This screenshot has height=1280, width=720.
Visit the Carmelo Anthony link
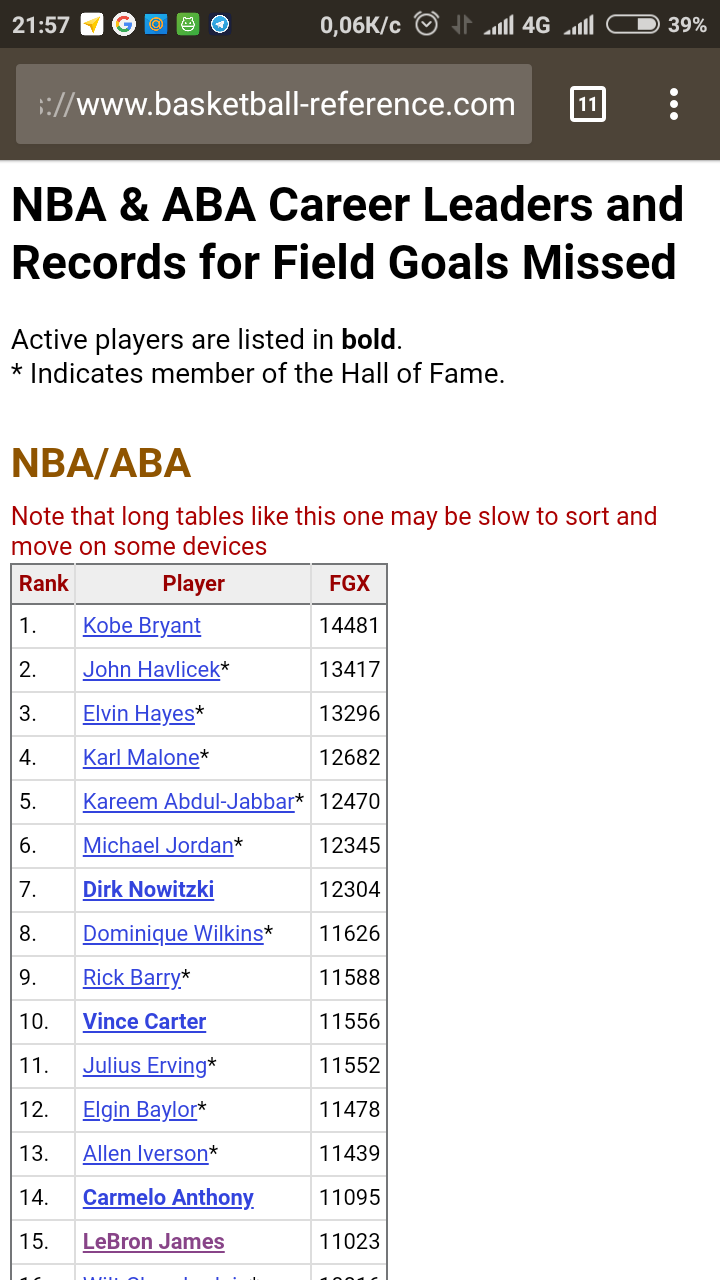168,1198
